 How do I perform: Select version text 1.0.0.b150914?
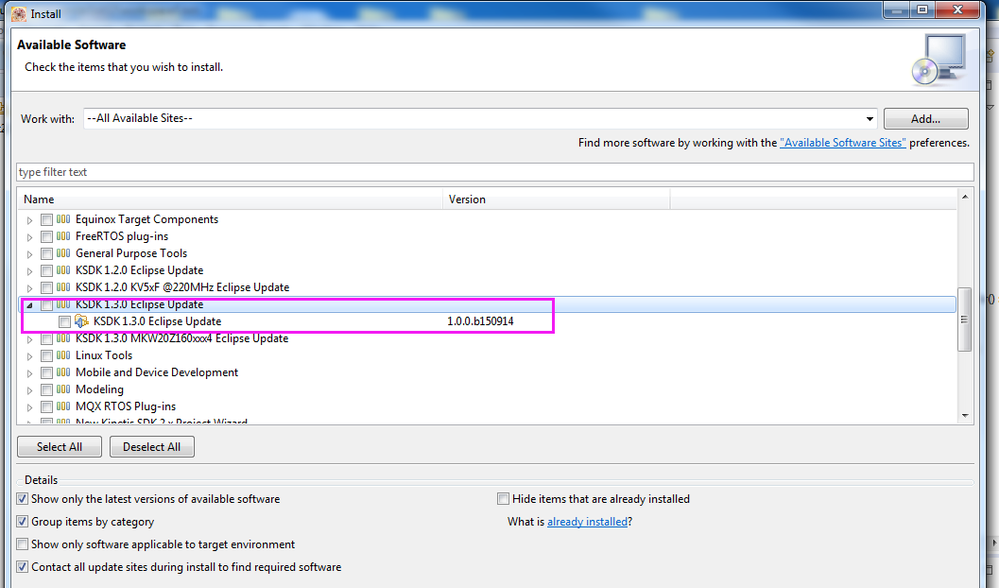[480, 321]
